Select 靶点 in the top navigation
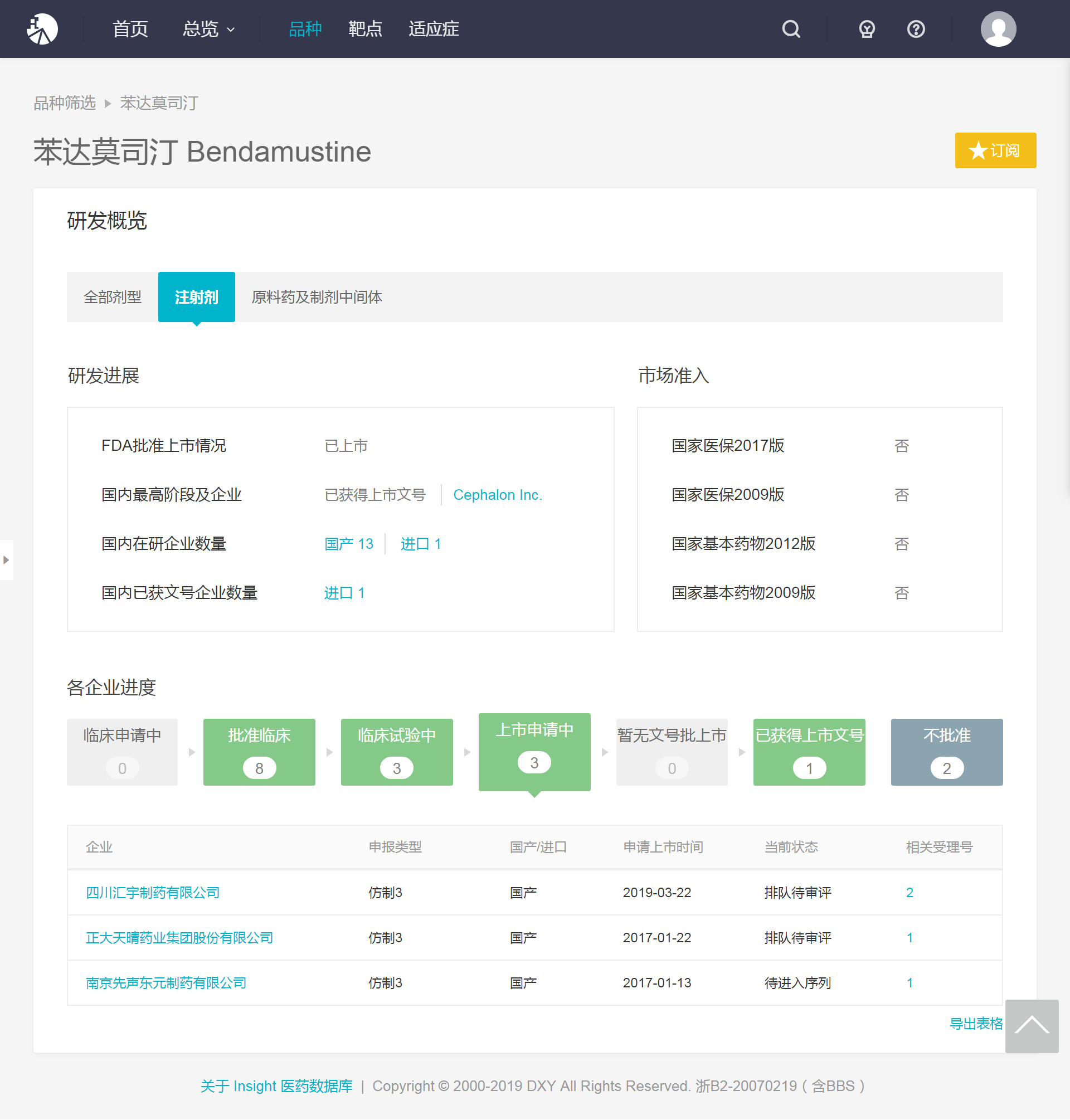The height and width of the screenshot is (1120, 1070). click(x=364, y=29)
